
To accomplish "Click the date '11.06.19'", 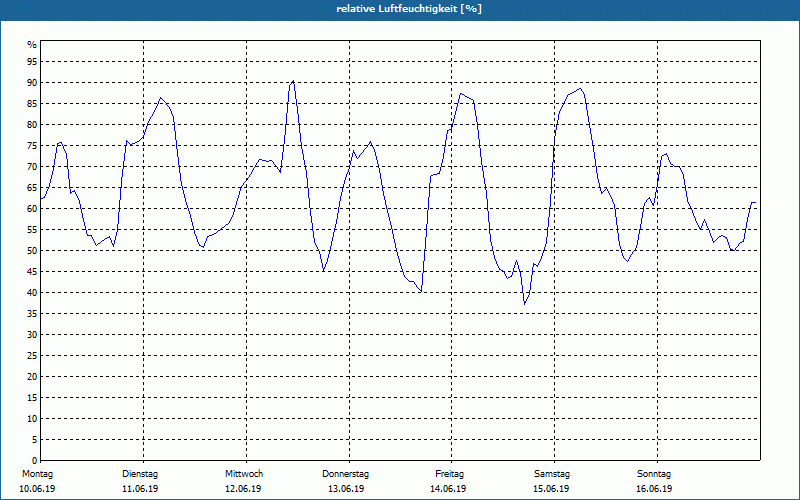I will coord(140,489).
